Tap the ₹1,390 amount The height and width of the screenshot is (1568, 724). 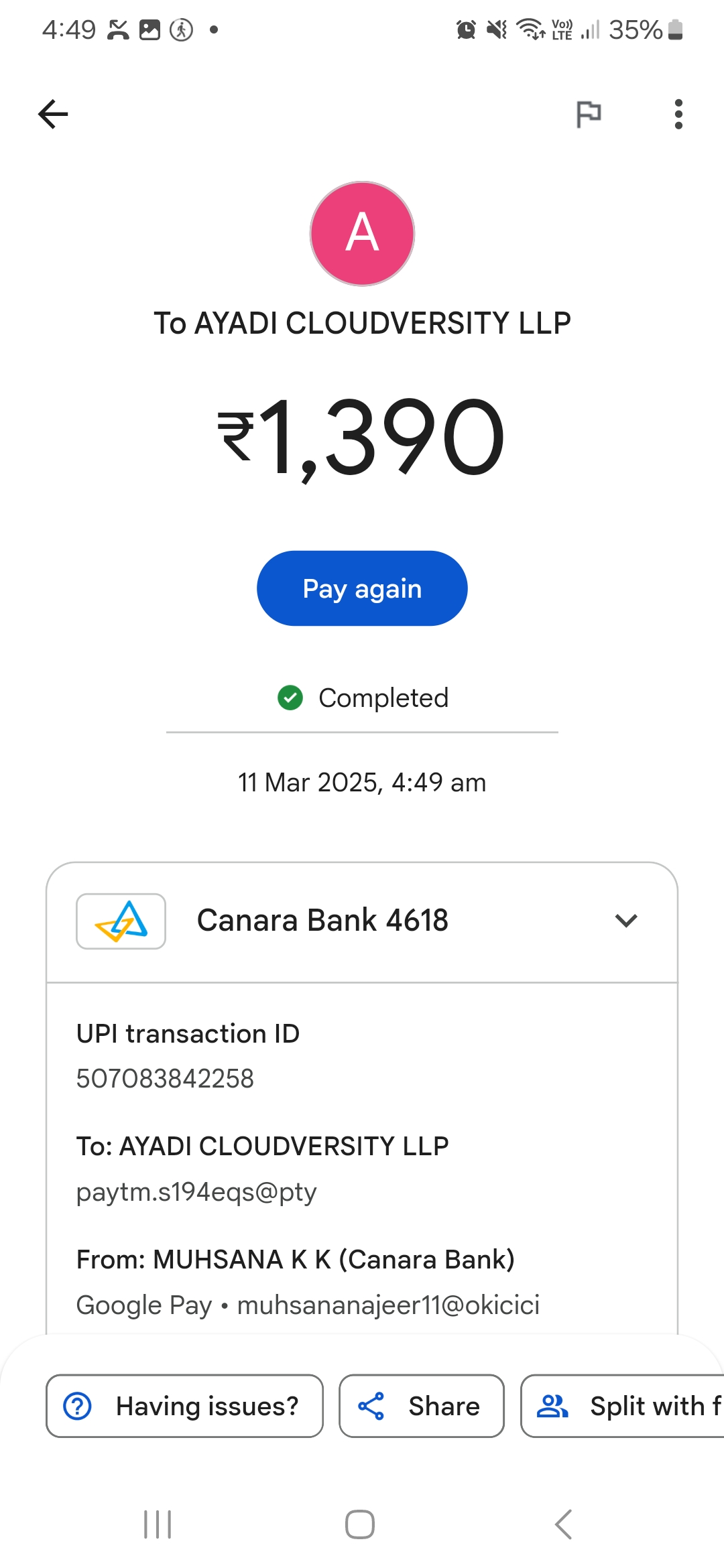click(x=362, y=437)
